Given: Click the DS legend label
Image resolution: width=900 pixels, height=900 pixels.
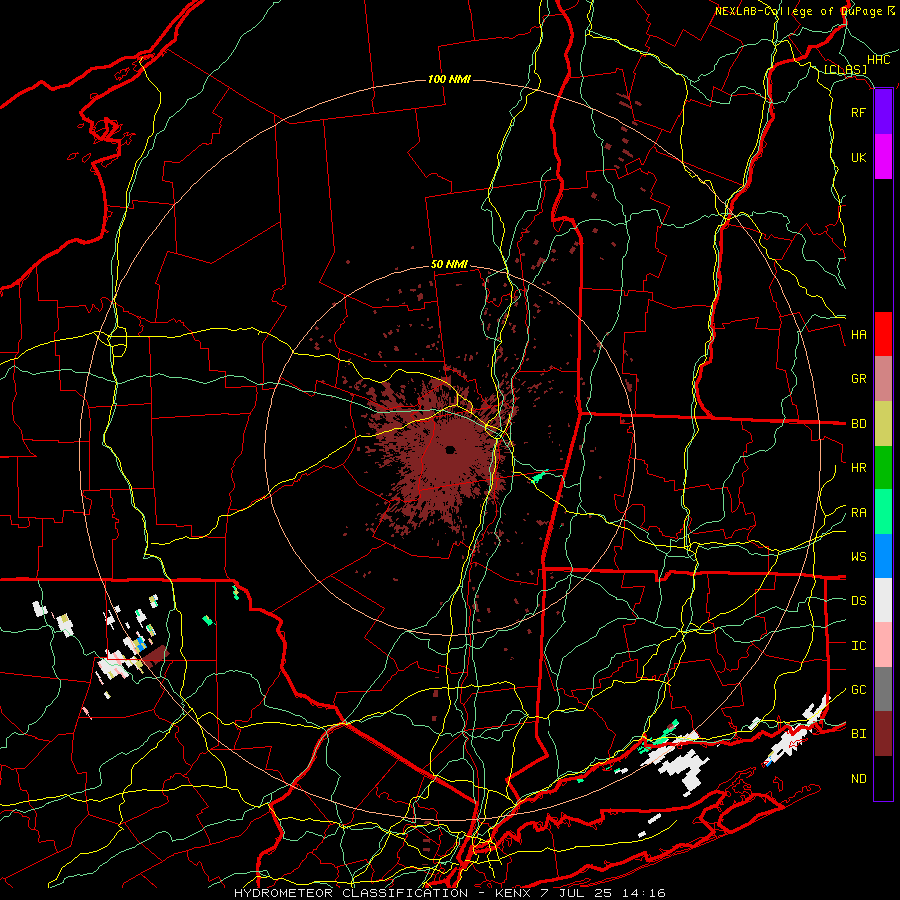Looking at the screenshot, I should click(858, 601).
